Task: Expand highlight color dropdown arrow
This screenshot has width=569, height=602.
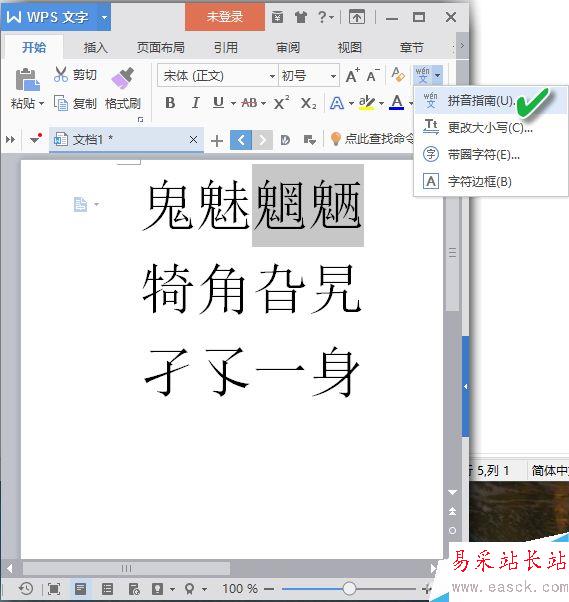Action: [x=381, y=103]
